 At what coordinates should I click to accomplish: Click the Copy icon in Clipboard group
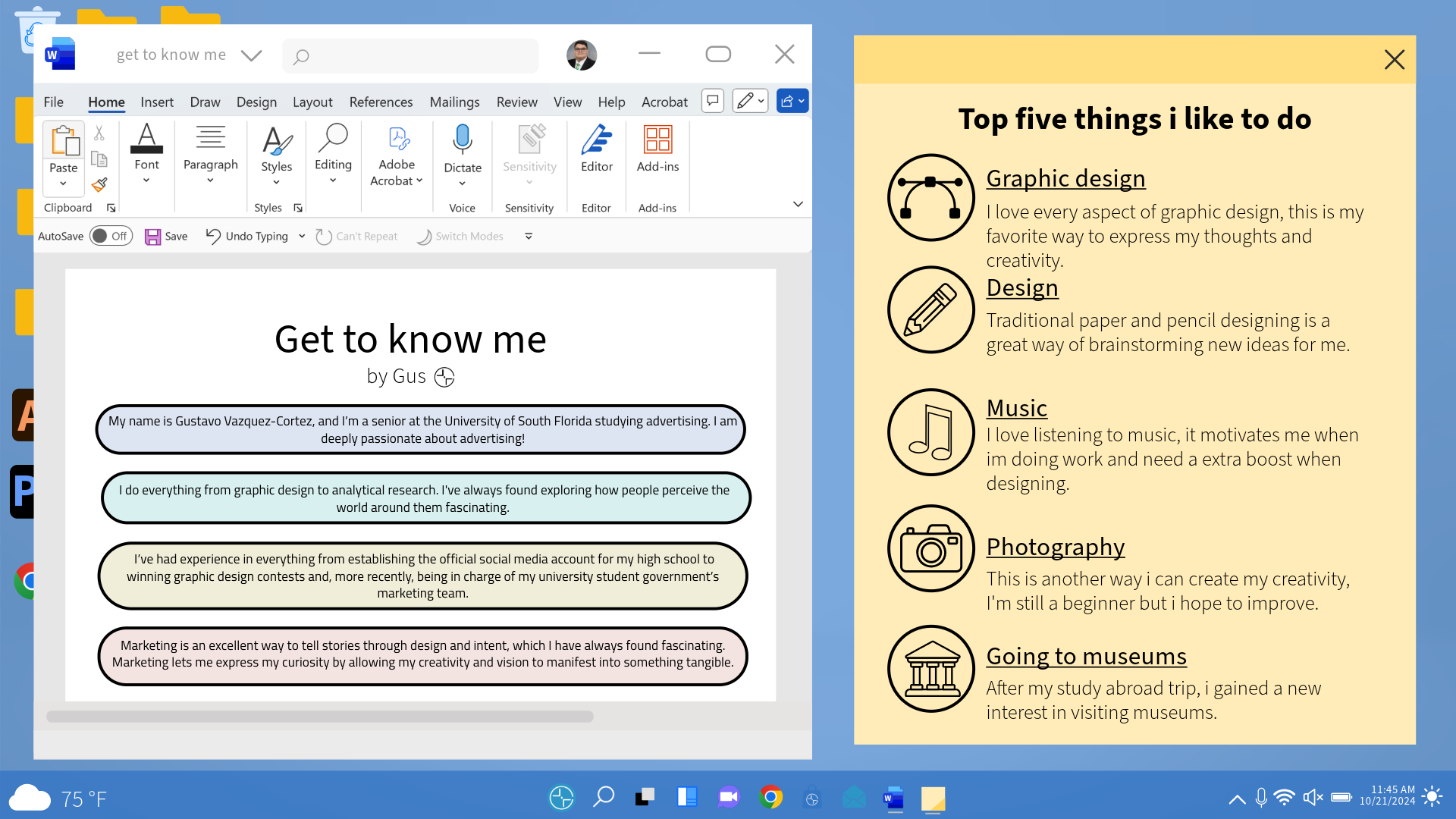tap(99, 158)
